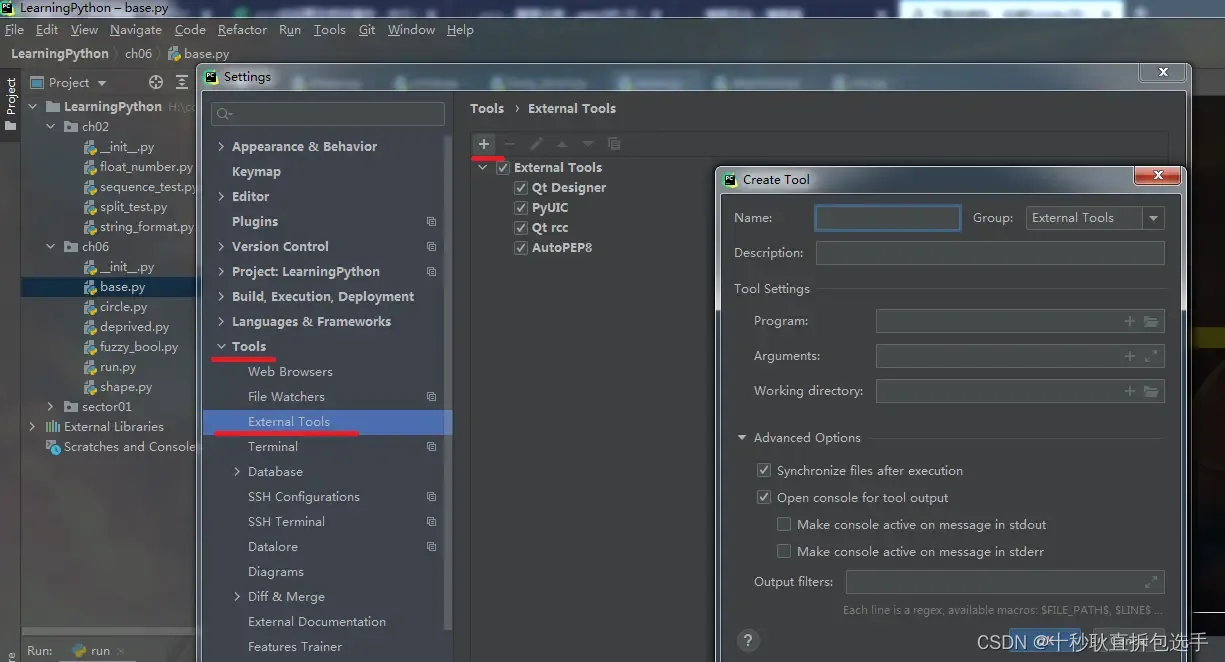This screenshot has width=1225, height=662.
Task: Insert macro in Program field plus icon
Action: (1130, 321)
